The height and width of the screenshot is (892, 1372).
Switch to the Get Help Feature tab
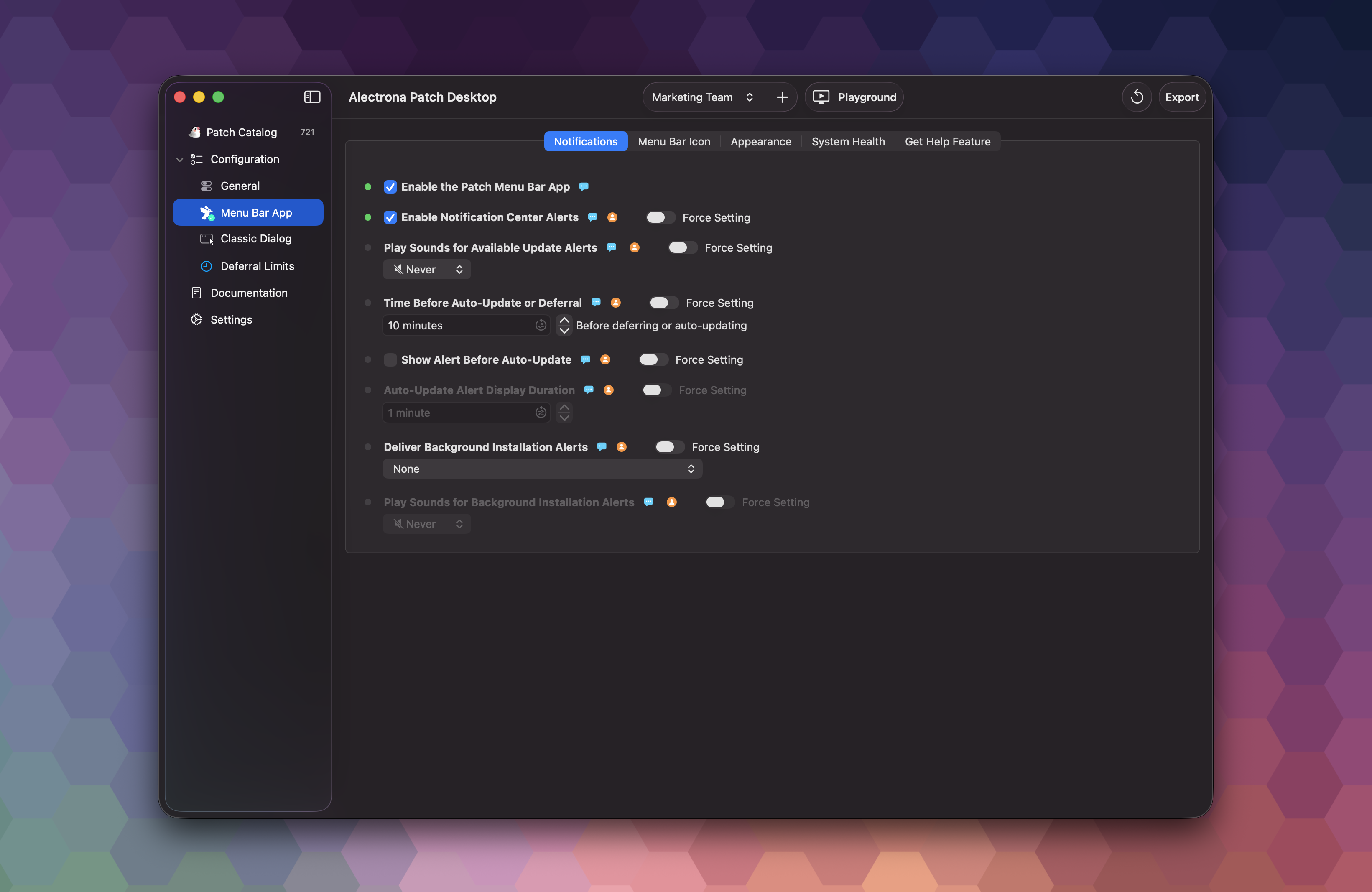coord(947,141)
